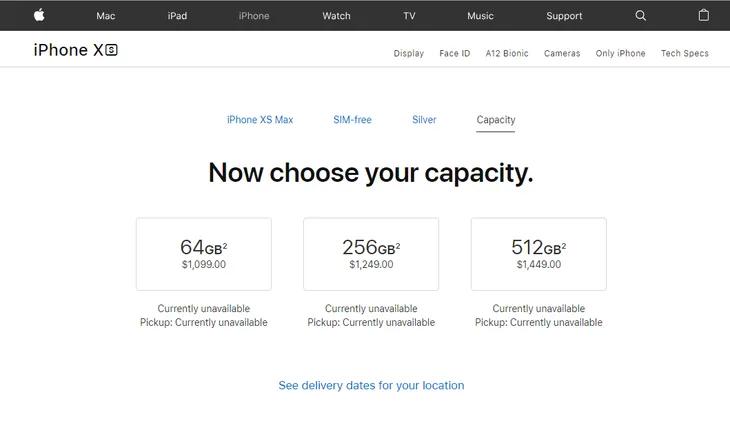Open the search magnifier icon
Viewport: 730px width, 425px height.
click(x=641, y=15)
